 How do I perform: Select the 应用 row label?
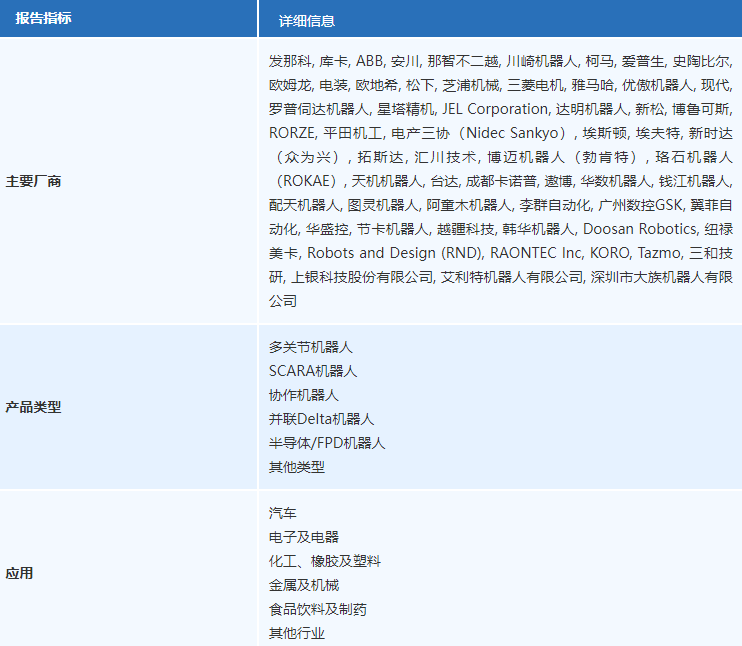19,573
